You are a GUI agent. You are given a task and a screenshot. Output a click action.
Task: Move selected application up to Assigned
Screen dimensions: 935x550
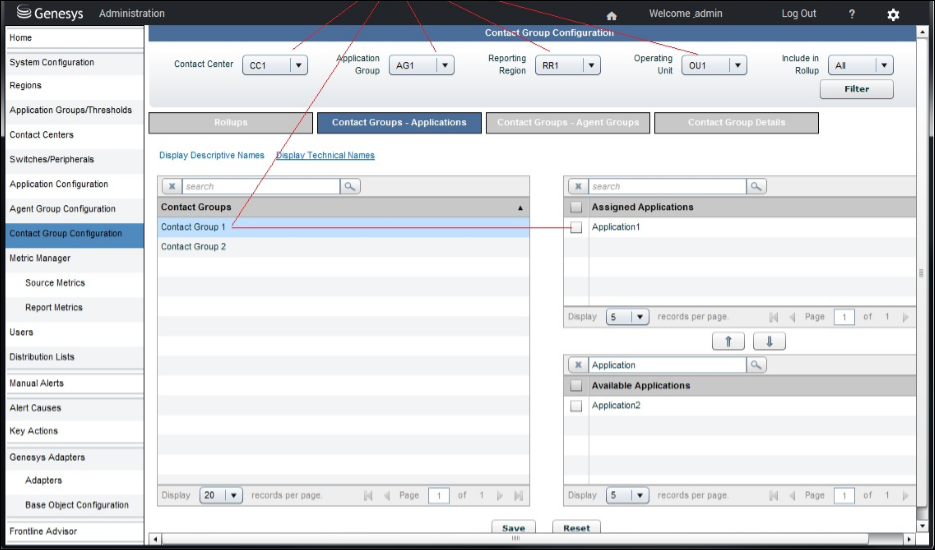[x=728, y=341]
